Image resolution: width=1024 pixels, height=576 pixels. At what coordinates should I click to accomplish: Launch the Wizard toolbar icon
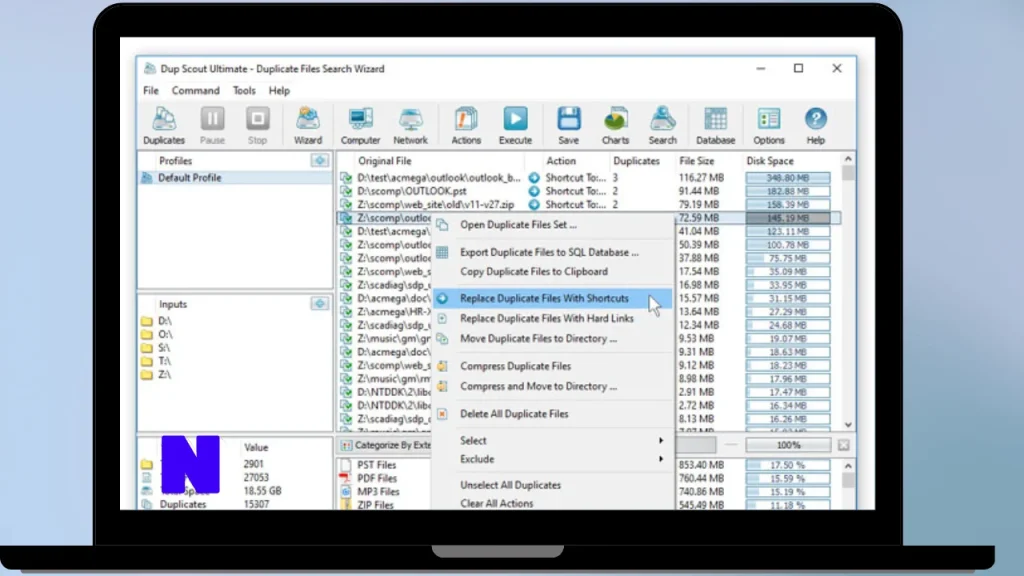(x=308, y=125)
